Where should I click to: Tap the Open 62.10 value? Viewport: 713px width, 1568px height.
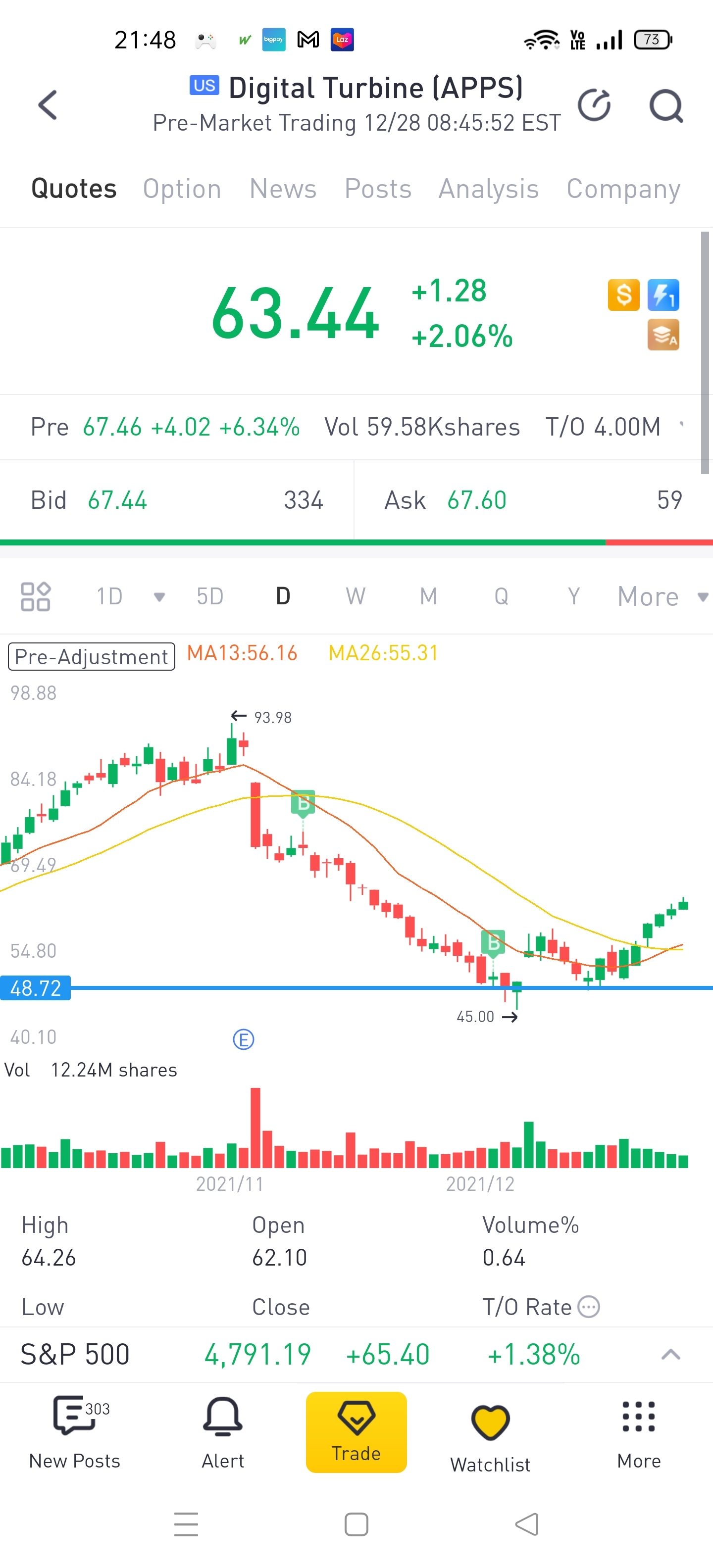pos(279,1258)
